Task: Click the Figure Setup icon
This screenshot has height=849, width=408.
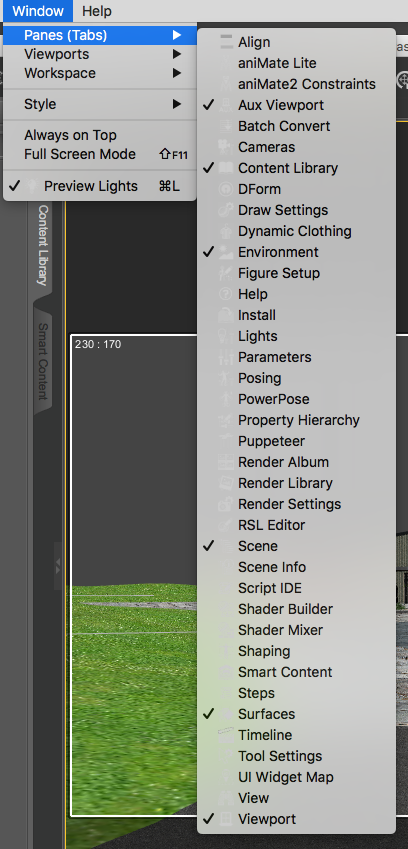Action: pyautogui.click(x=226, y=273)
